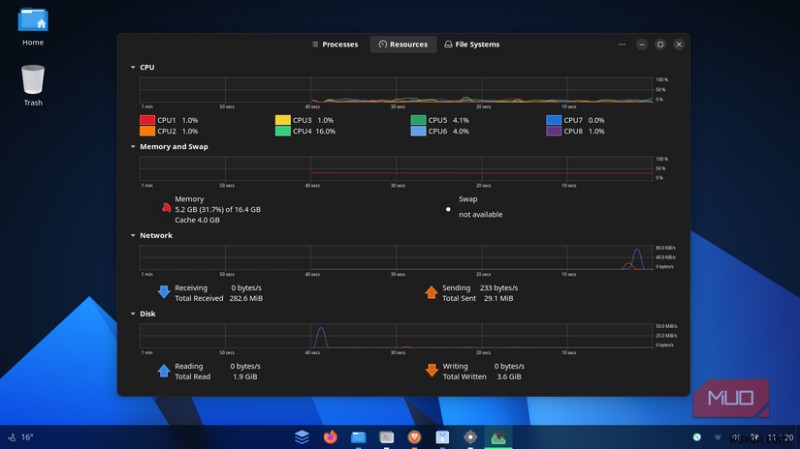
Task: Click the Total Read '1.9 GiB' value
Action: coord(245,377)
